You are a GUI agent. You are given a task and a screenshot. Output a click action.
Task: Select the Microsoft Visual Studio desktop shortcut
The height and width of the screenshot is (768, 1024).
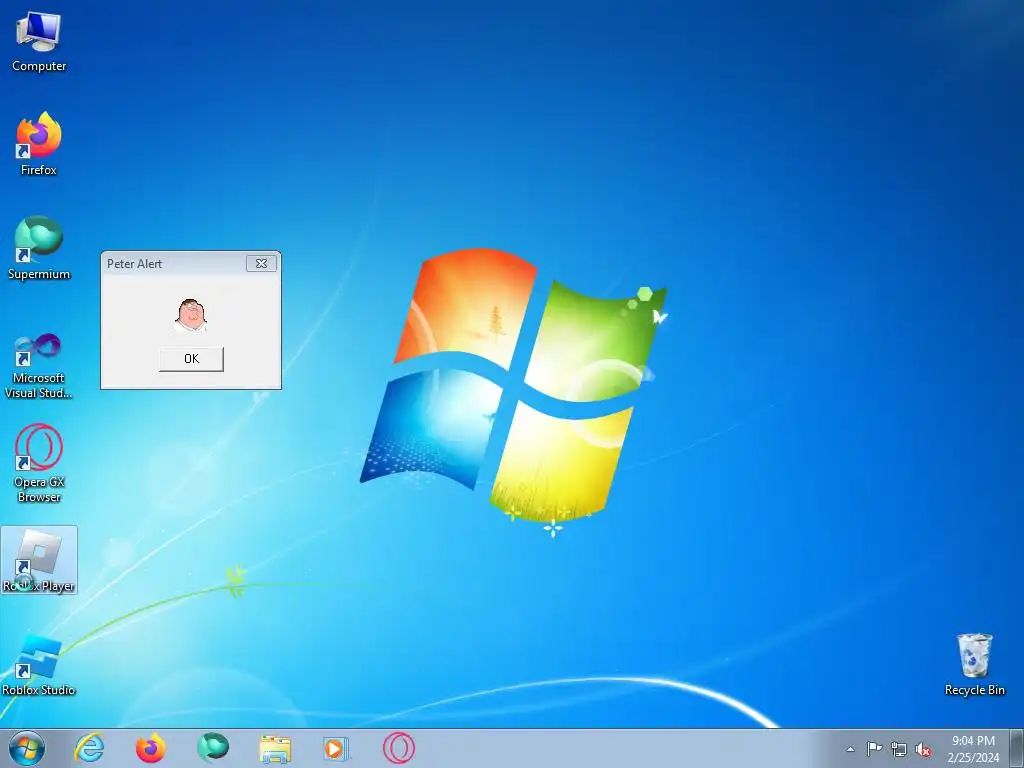point(39,366)
